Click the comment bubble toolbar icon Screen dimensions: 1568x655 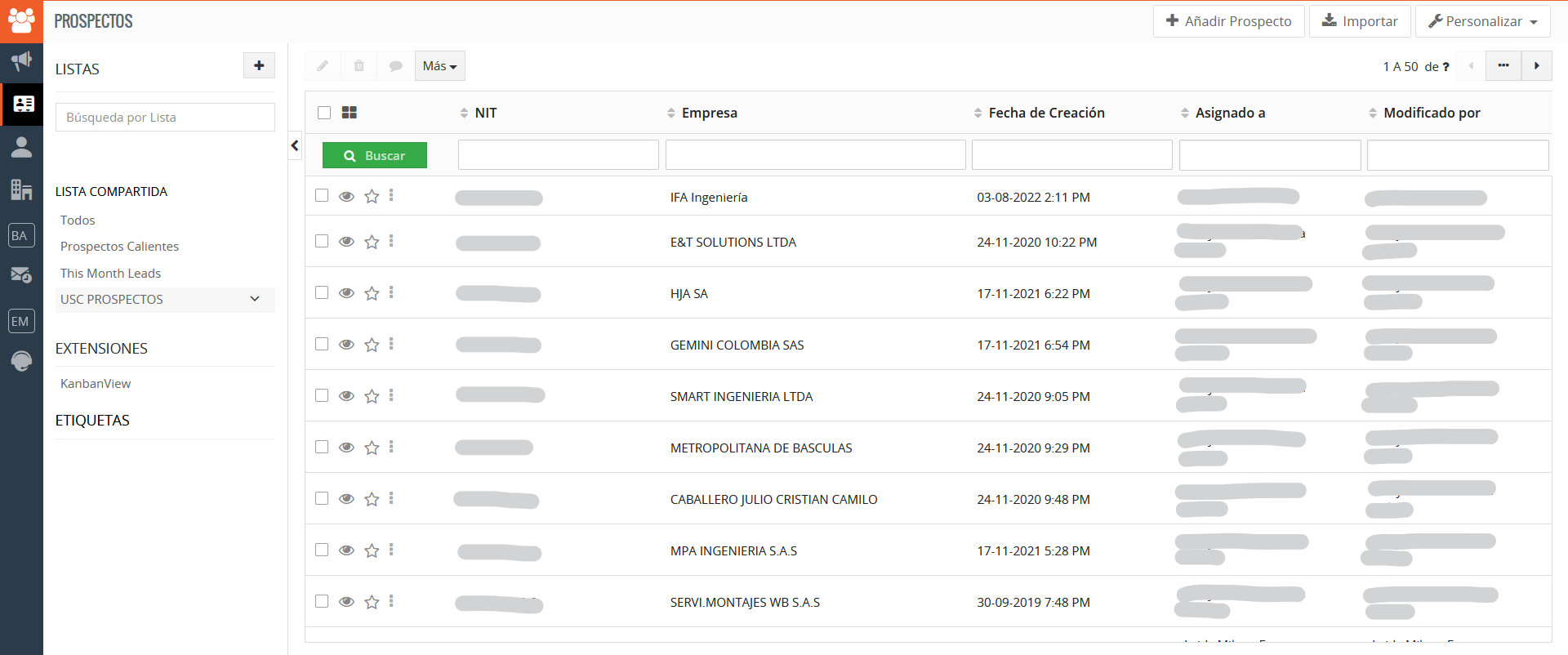[395, 66]
